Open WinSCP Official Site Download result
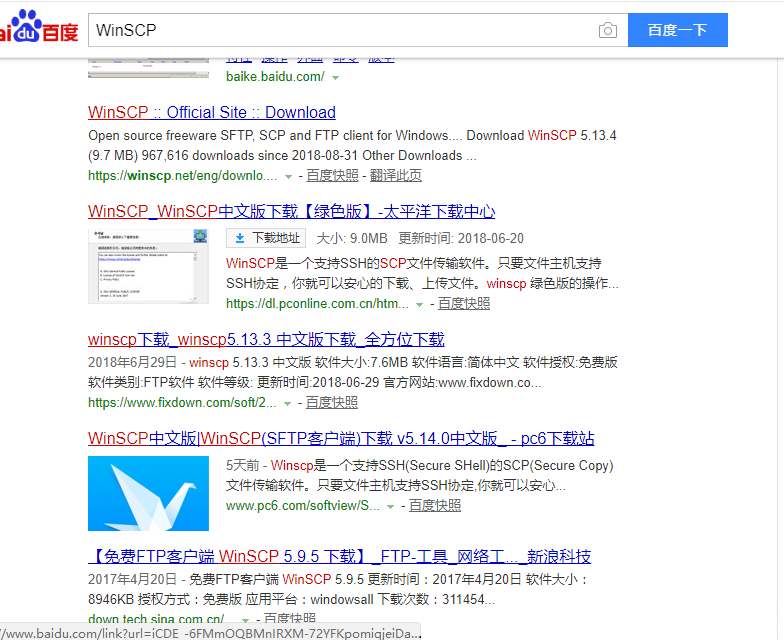784x640 pixels. pos(212,112)
